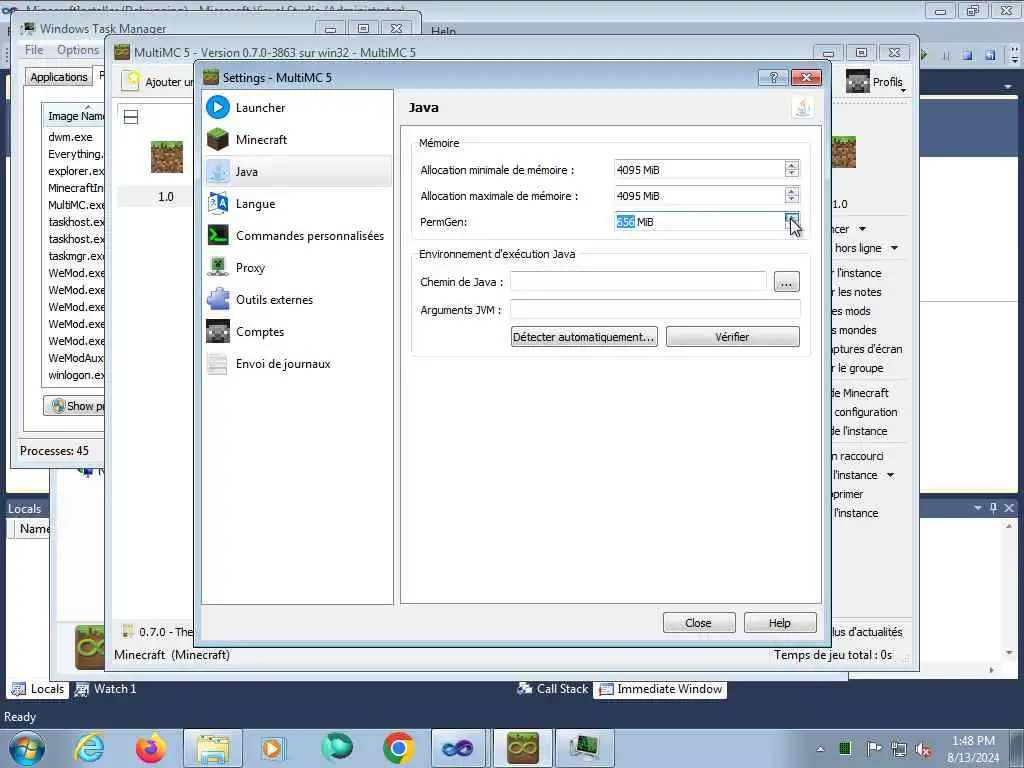Click Image Name column header

(73, 115)
